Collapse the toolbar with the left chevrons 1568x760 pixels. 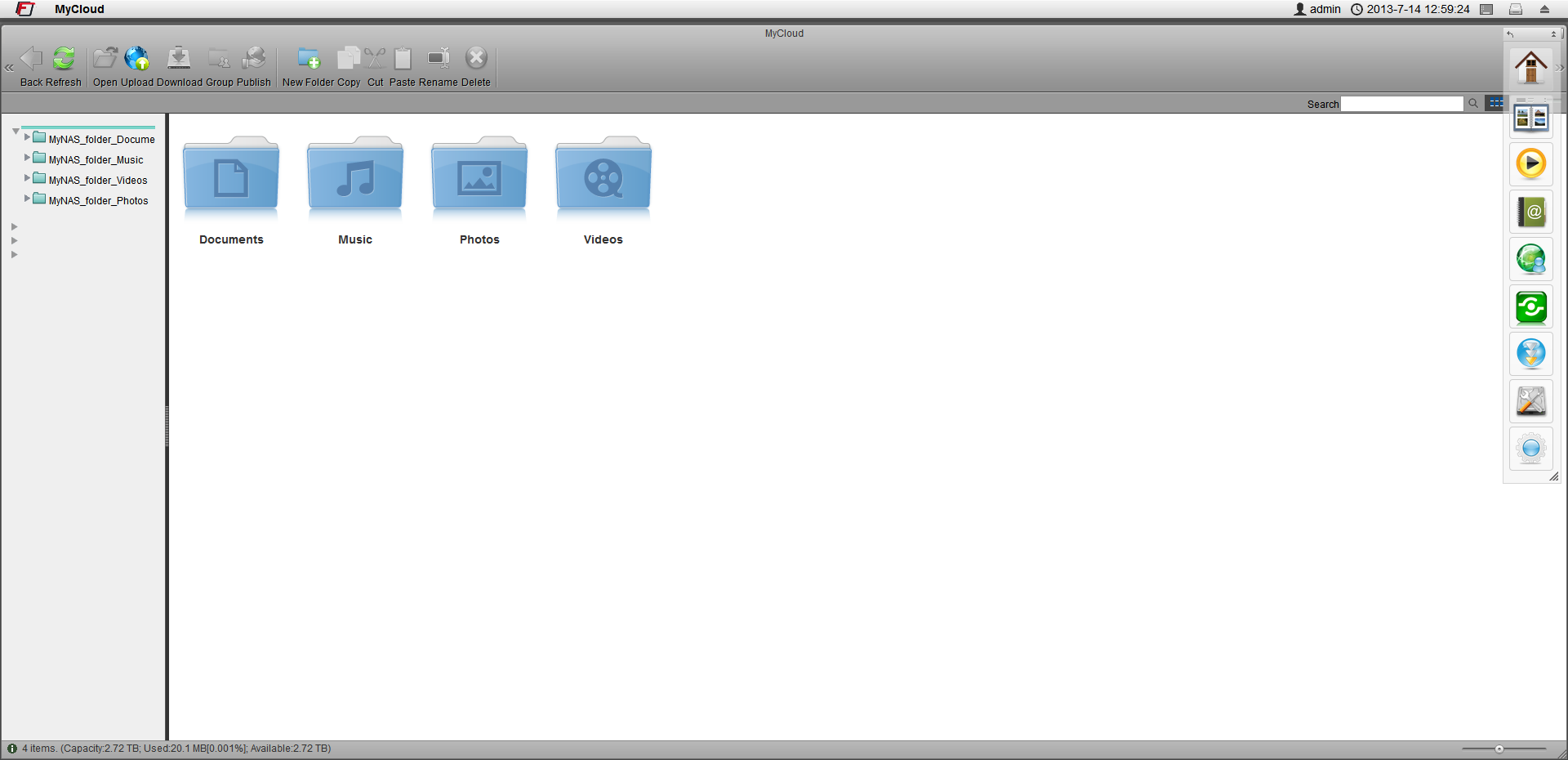[x=9, y=68]
